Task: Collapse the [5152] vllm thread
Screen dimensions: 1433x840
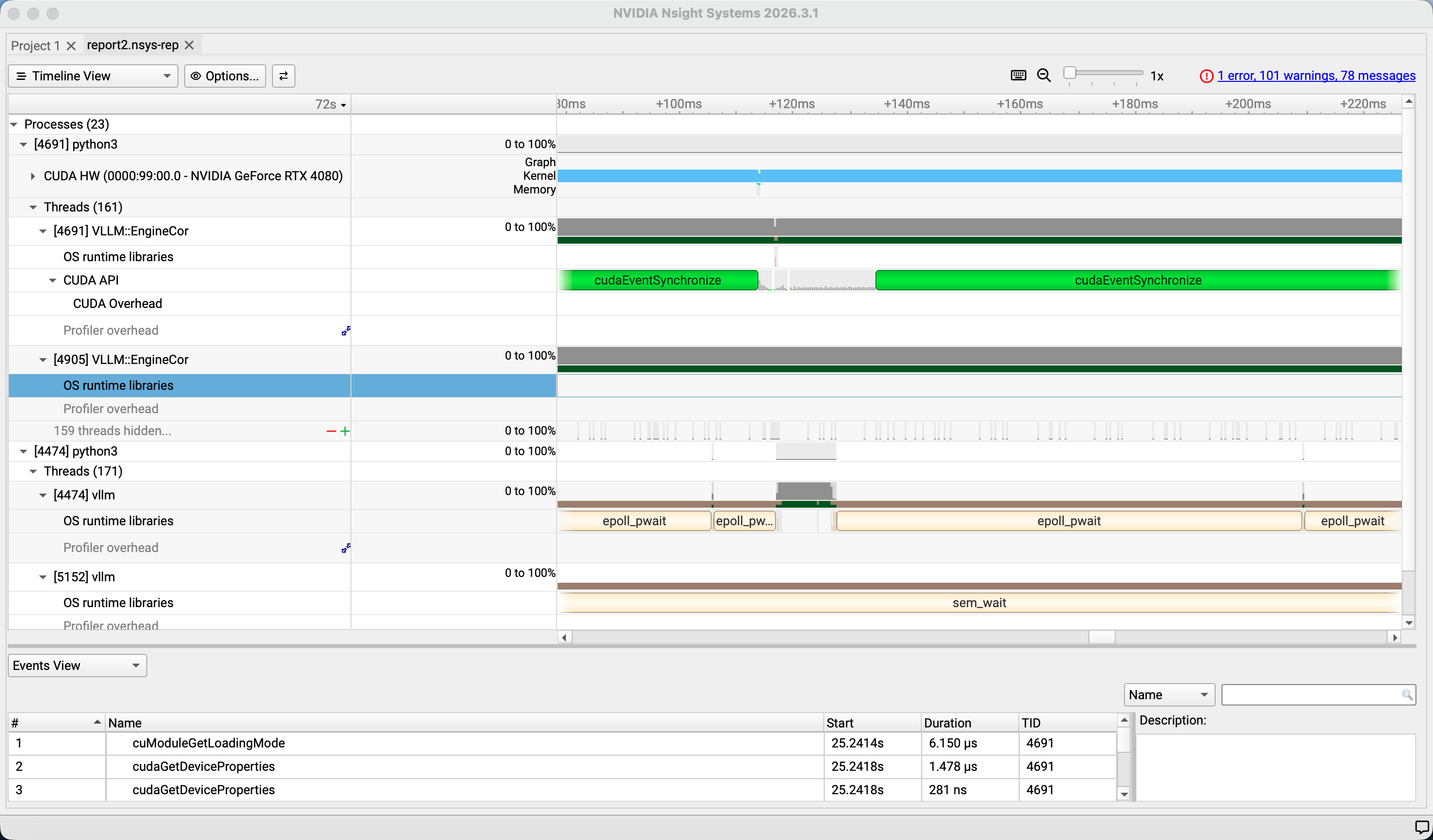Action: point(43,577)
